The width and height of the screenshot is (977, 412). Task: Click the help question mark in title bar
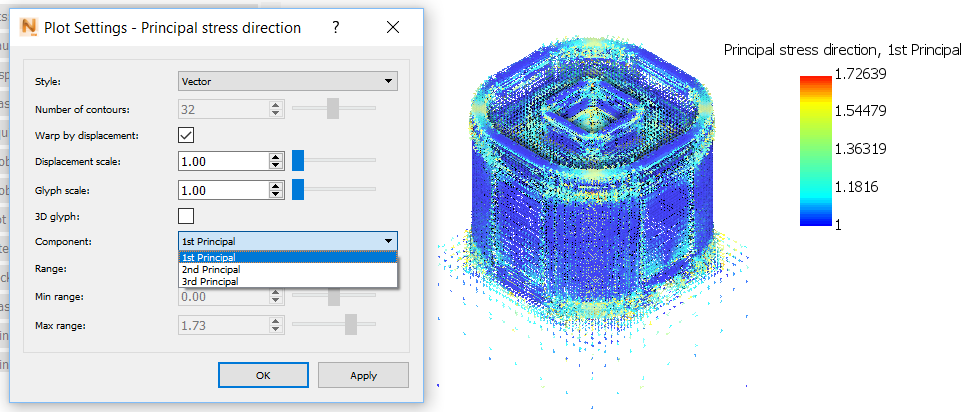(x=336, y=27)
